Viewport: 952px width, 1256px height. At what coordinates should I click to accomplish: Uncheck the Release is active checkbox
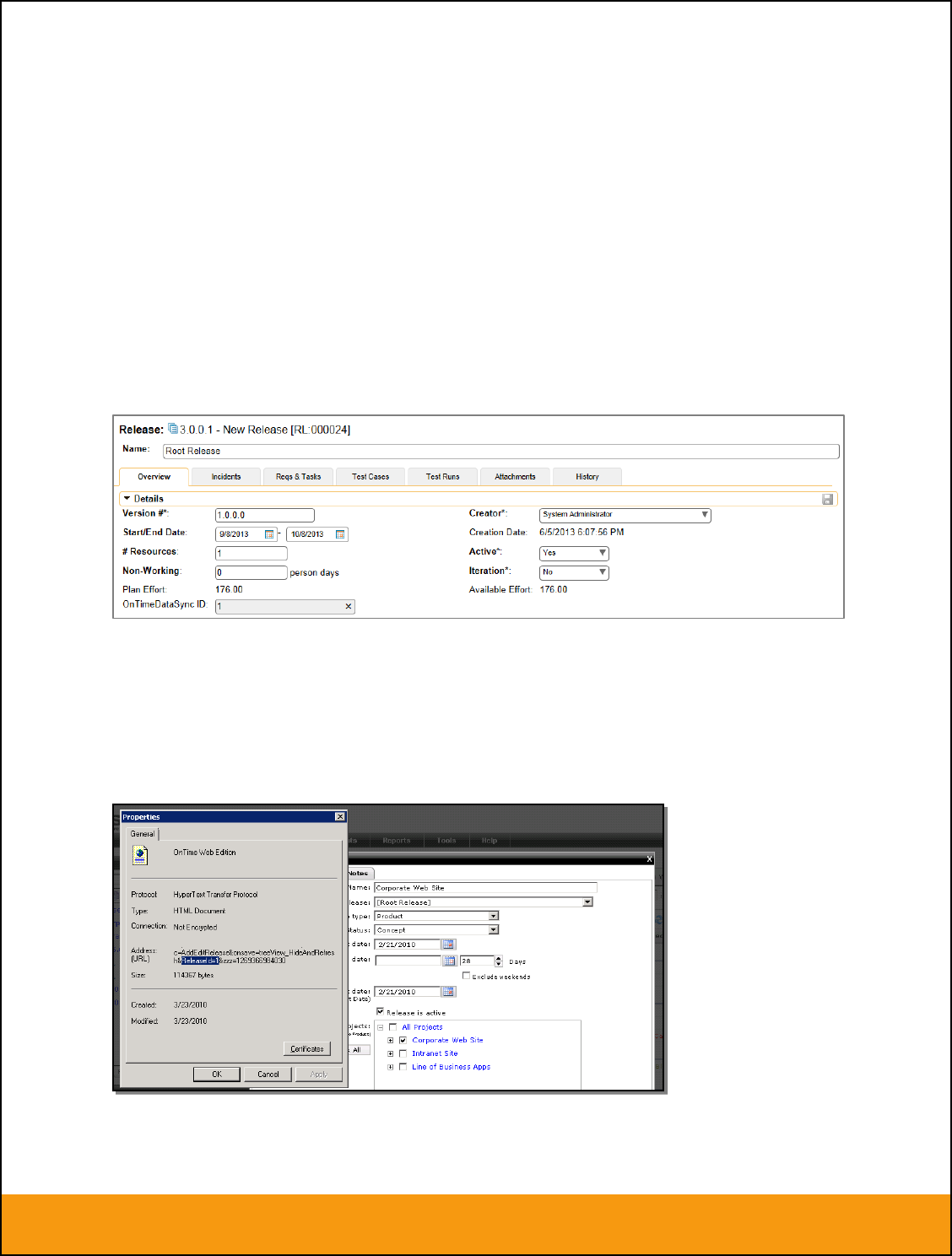380,1011
